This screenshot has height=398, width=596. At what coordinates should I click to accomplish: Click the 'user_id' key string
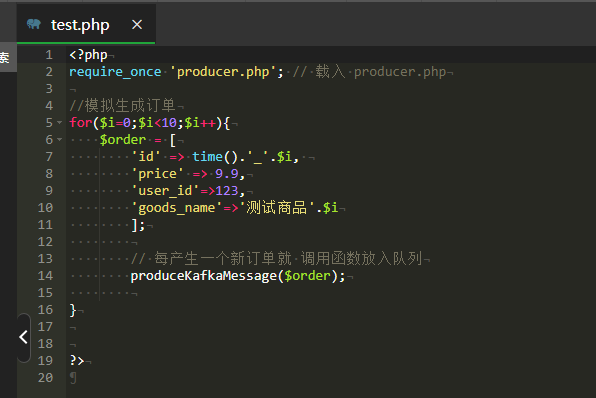point(165,191)
